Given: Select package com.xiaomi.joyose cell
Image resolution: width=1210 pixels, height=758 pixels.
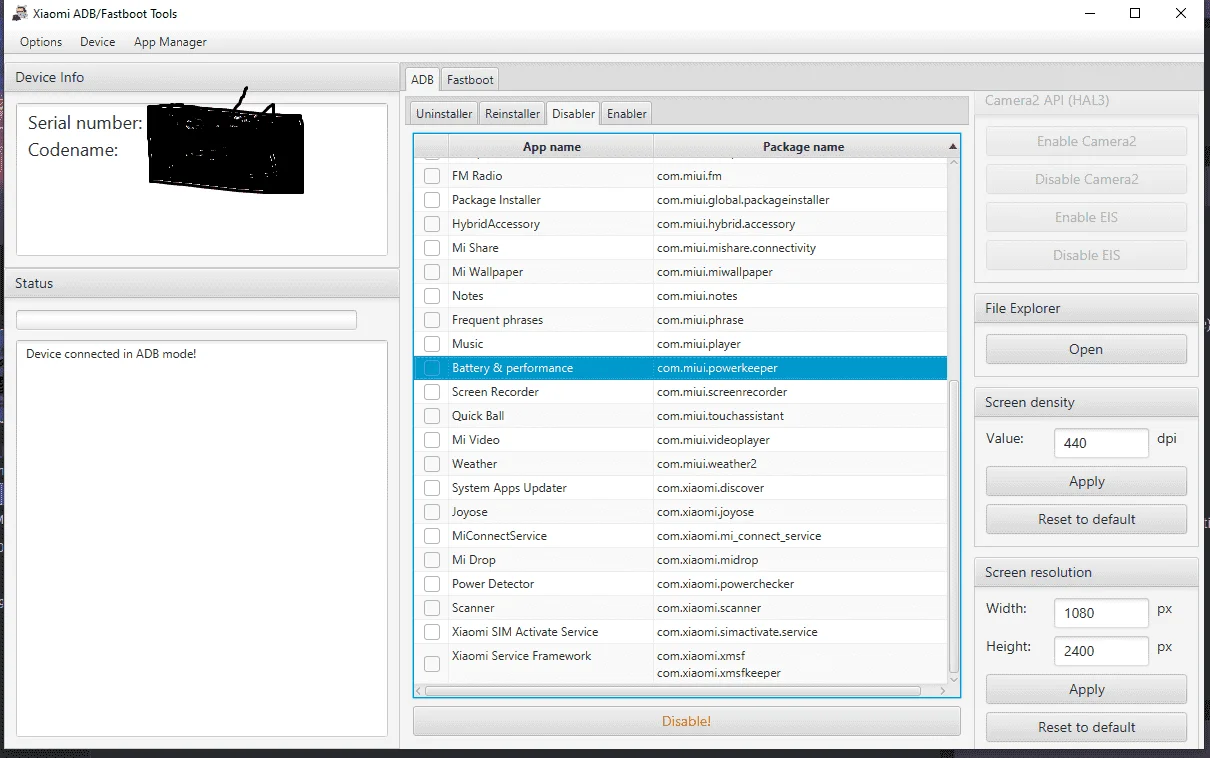Looking at the screenshot, I should (800, 512).
